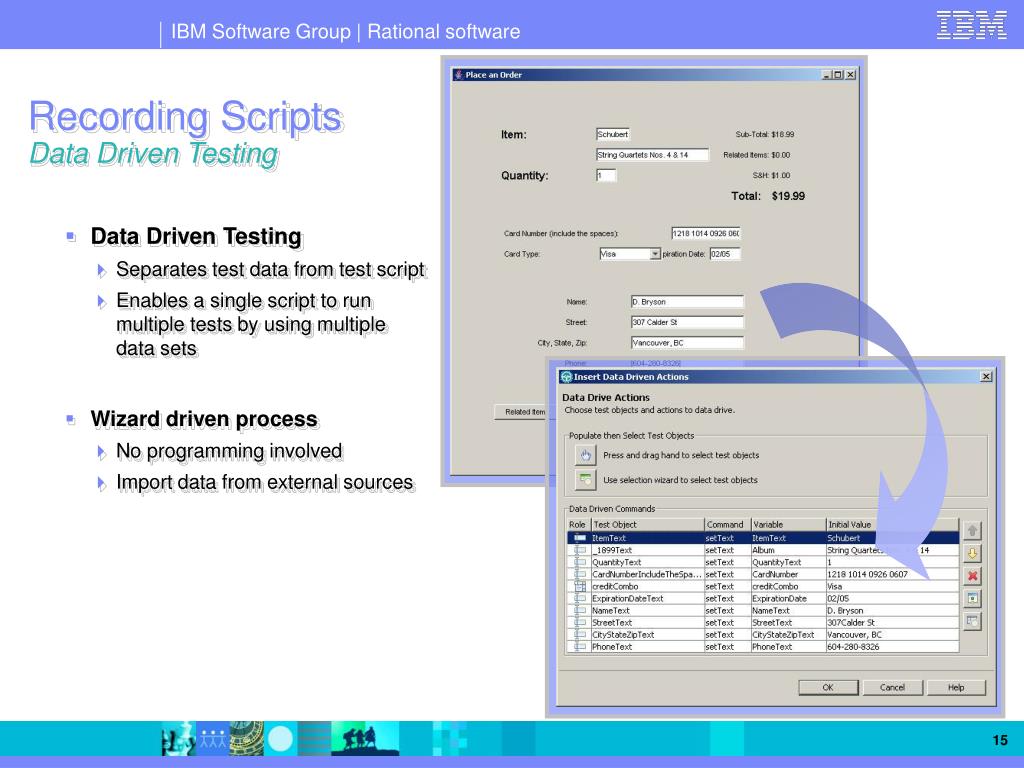Click the _1899Text row role icon
The width and height of the screenshot is (1024, 768).
tap(579, 550)
